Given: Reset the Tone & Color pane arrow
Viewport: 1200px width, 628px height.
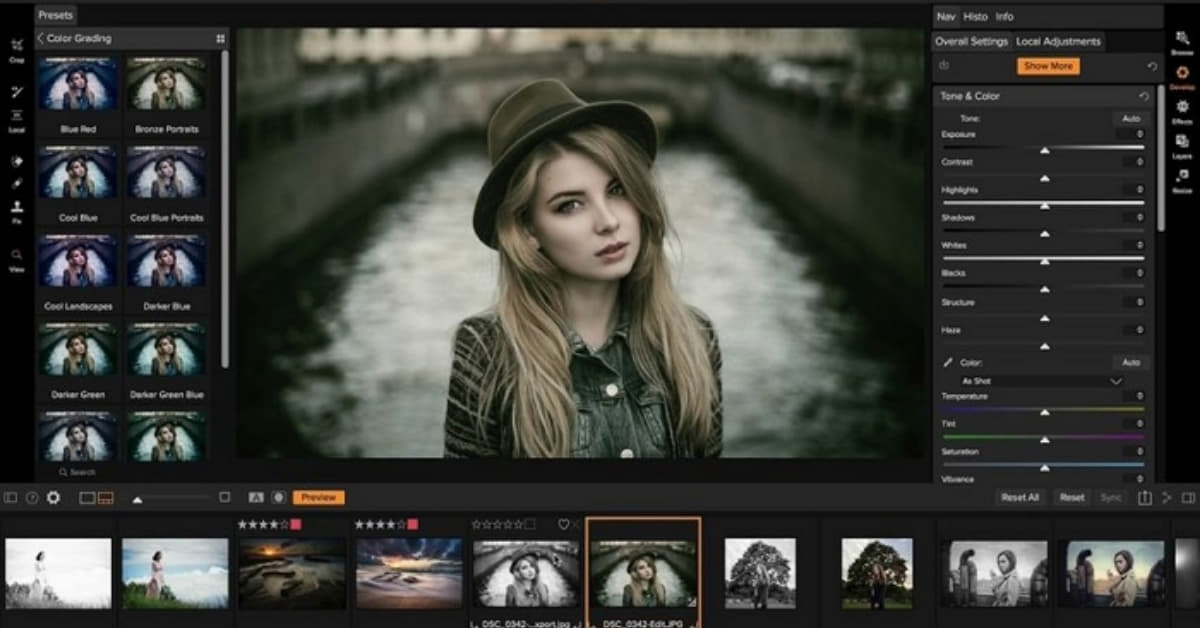Looking at the screenshot, I should click(1144, 96).
